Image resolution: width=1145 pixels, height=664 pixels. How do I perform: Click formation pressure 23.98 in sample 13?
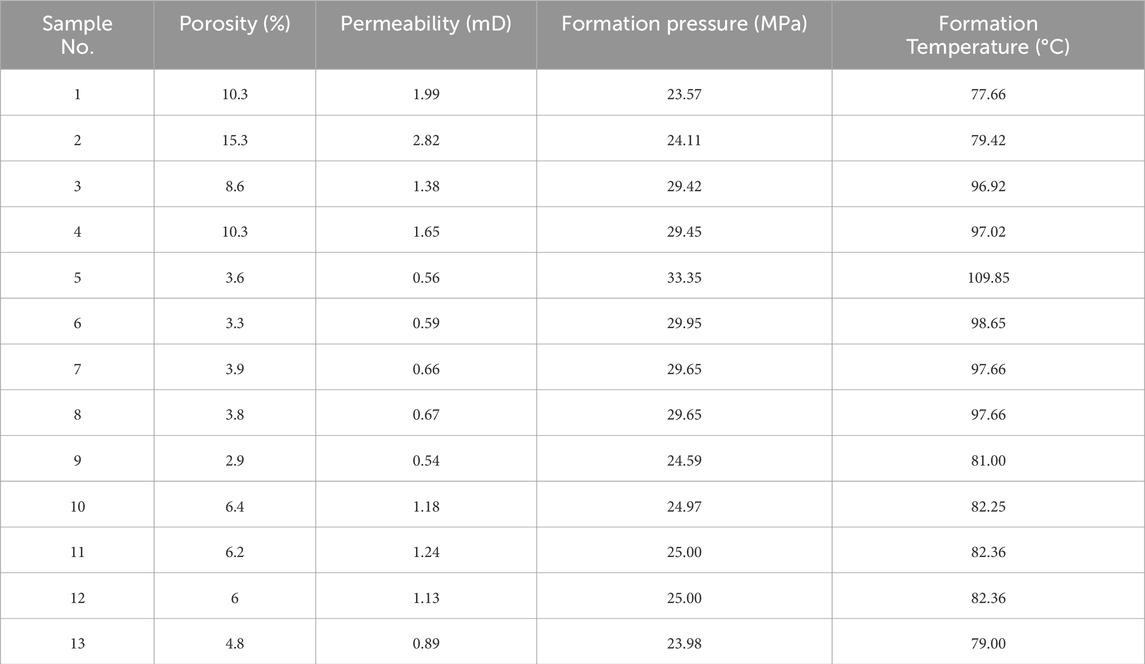(x=684, y=644)
